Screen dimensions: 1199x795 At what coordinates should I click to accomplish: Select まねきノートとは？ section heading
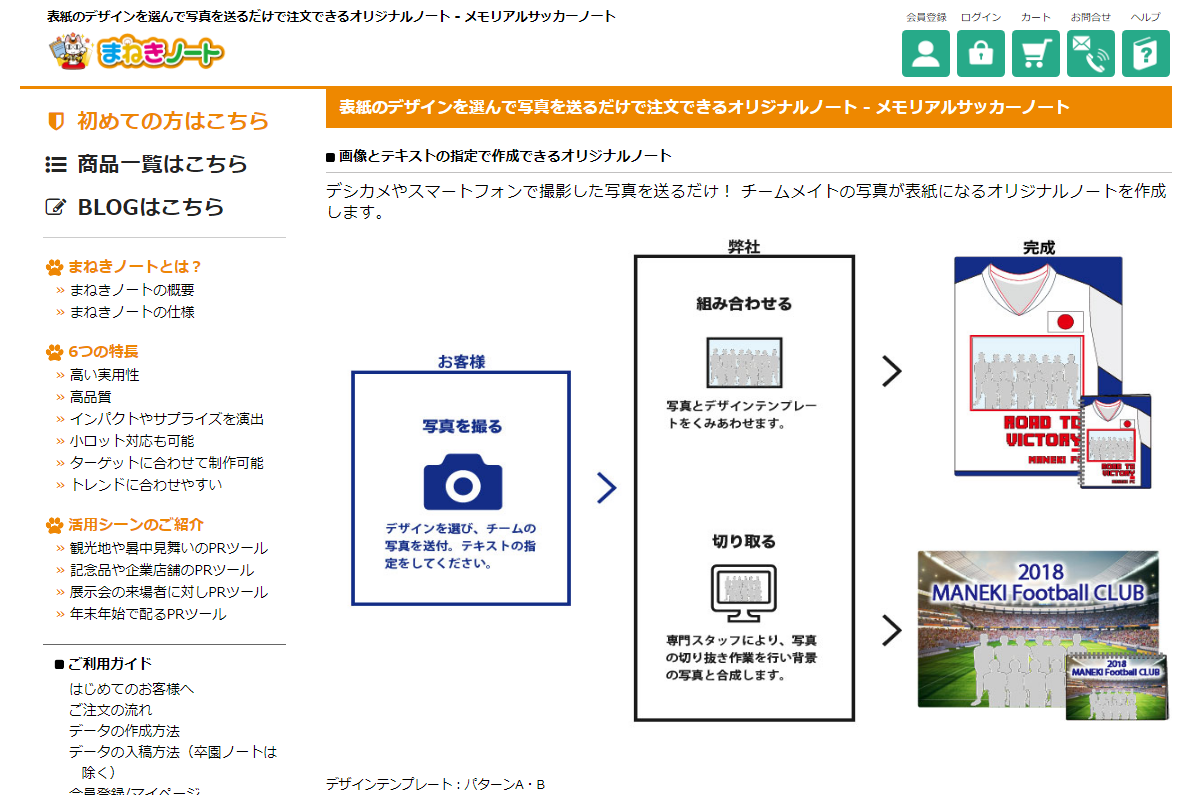tap(134, 267)
